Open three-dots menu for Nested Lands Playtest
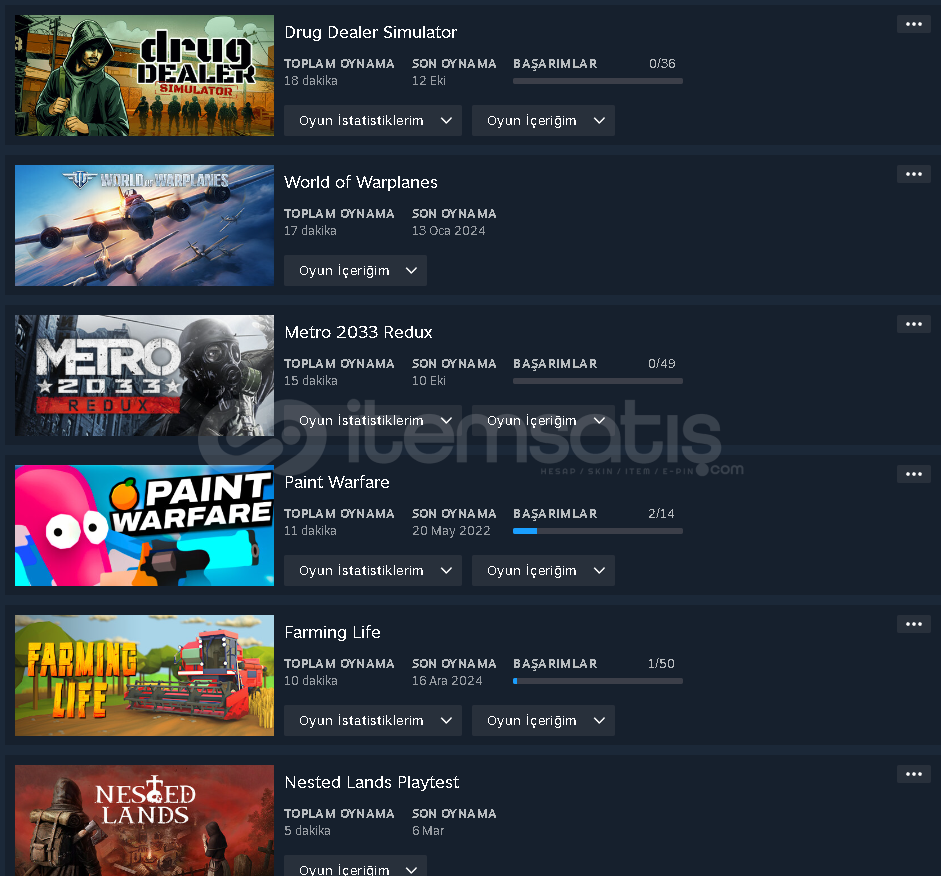This screenshot has height=876, width=941. pyautogui.click(x=913, y=774)
